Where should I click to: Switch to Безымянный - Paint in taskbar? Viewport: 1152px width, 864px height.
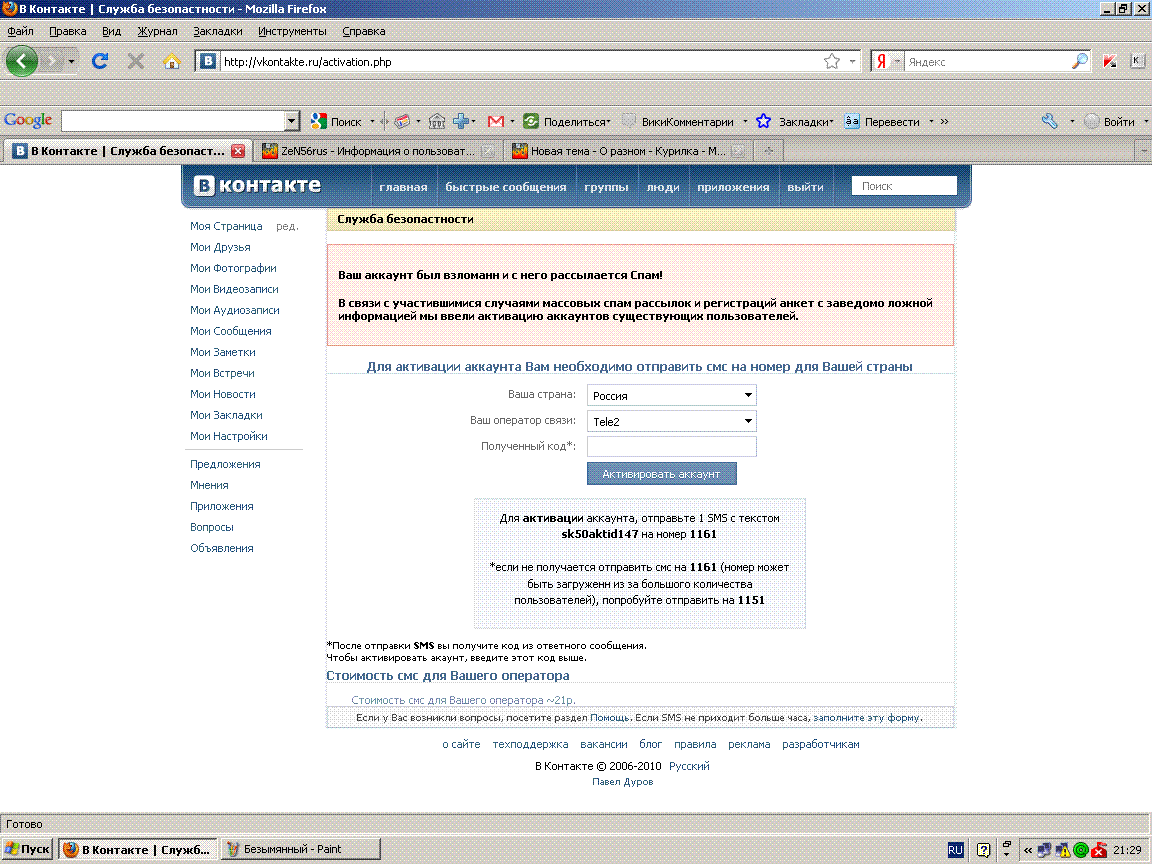[300, 849]
